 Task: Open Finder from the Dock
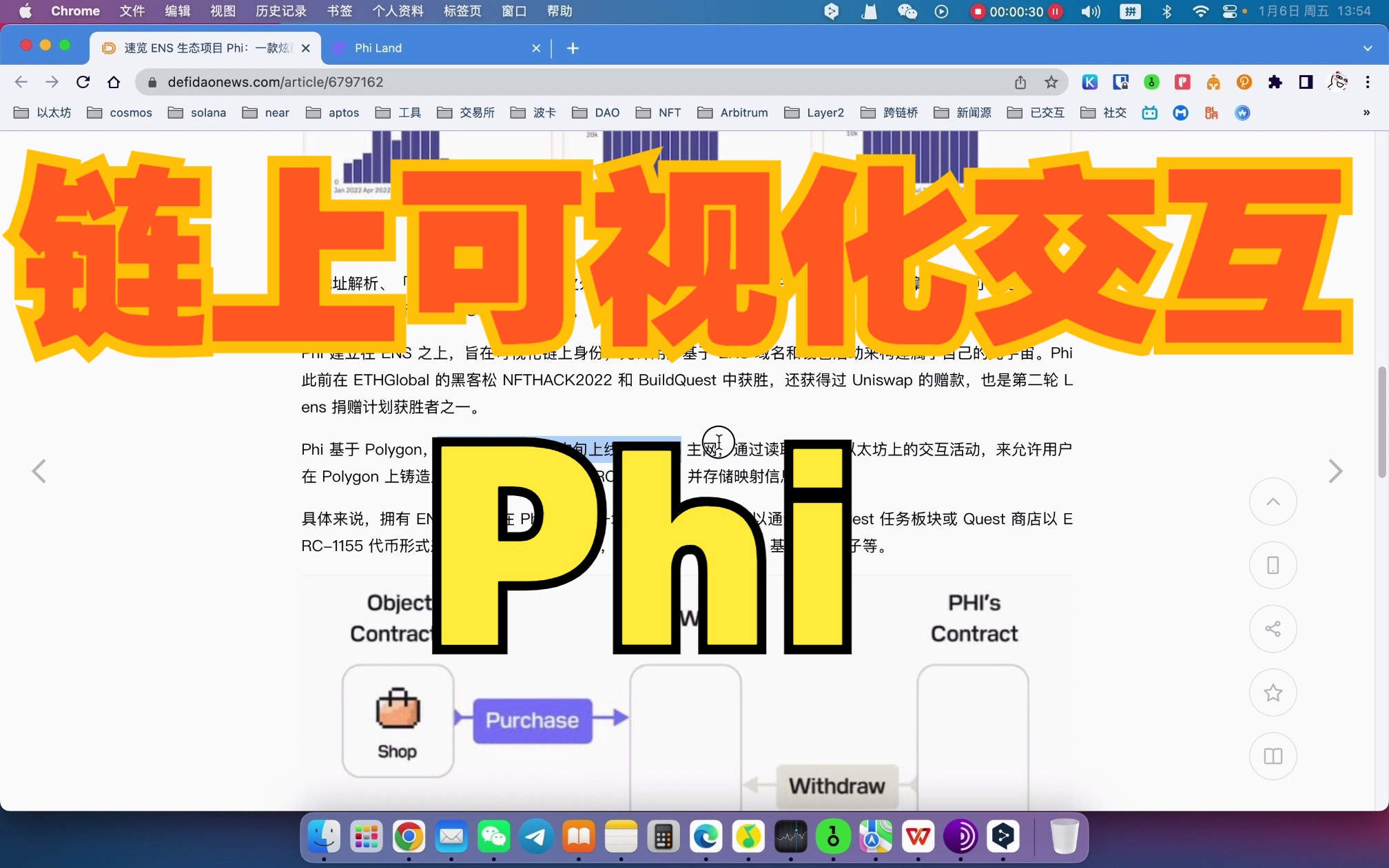[x=324, y=837]
